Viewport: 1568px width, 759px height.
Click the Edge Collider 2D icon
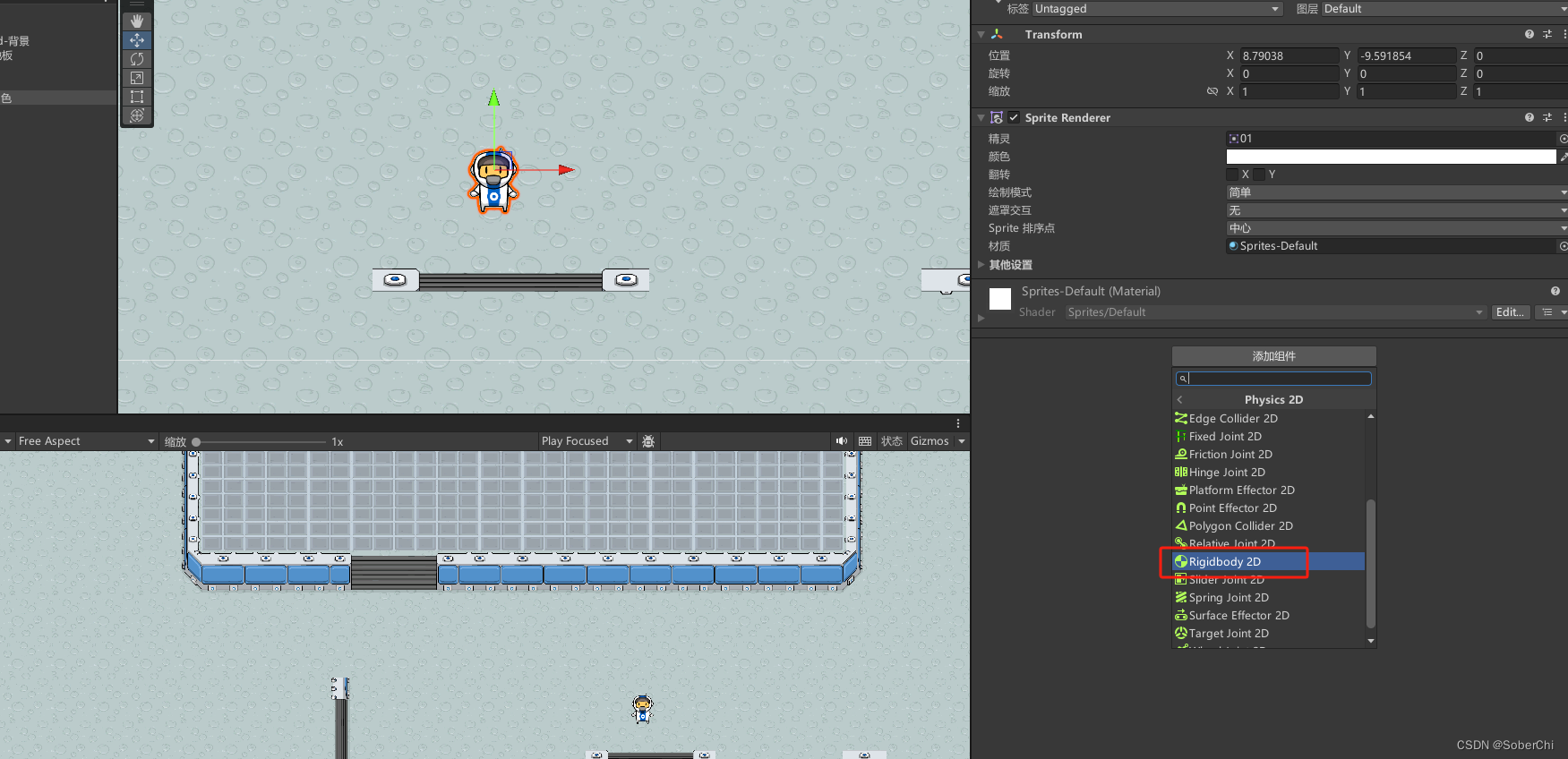coord(1181,418)
